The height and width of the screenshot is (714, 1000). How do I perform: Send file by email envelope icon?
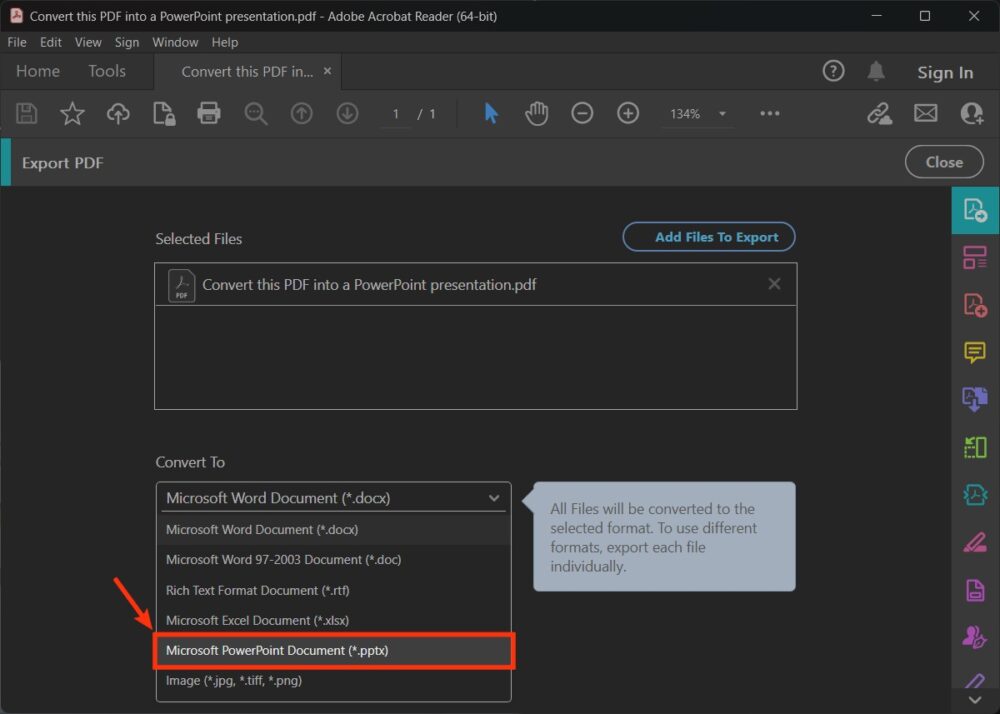[x=925, y=114]
